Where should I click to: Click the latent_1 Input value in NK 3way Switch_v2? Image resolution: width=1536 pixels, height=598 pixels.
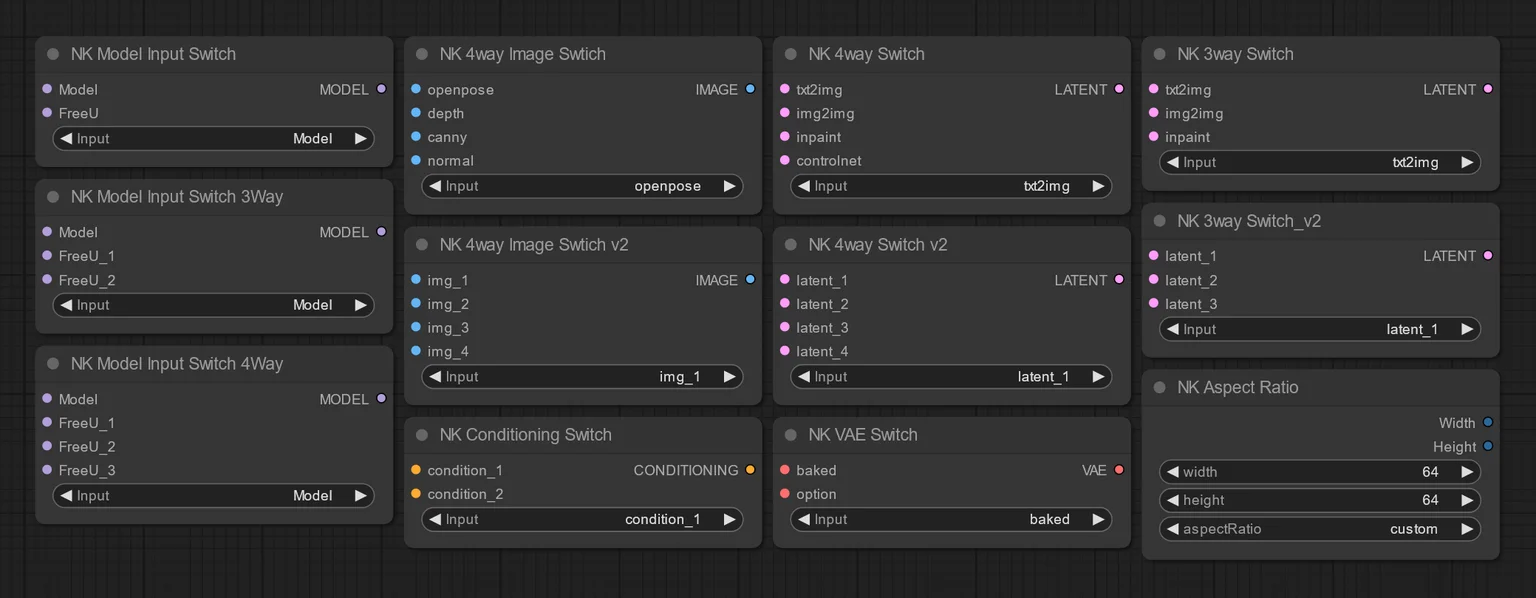point(1412,329)
